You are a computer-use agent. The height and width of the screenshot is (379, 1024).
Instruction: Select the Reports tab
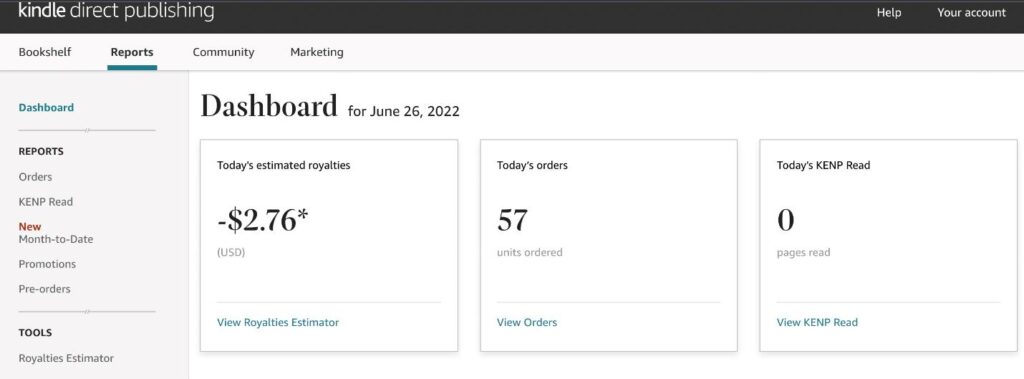click(x=132, y=52)
